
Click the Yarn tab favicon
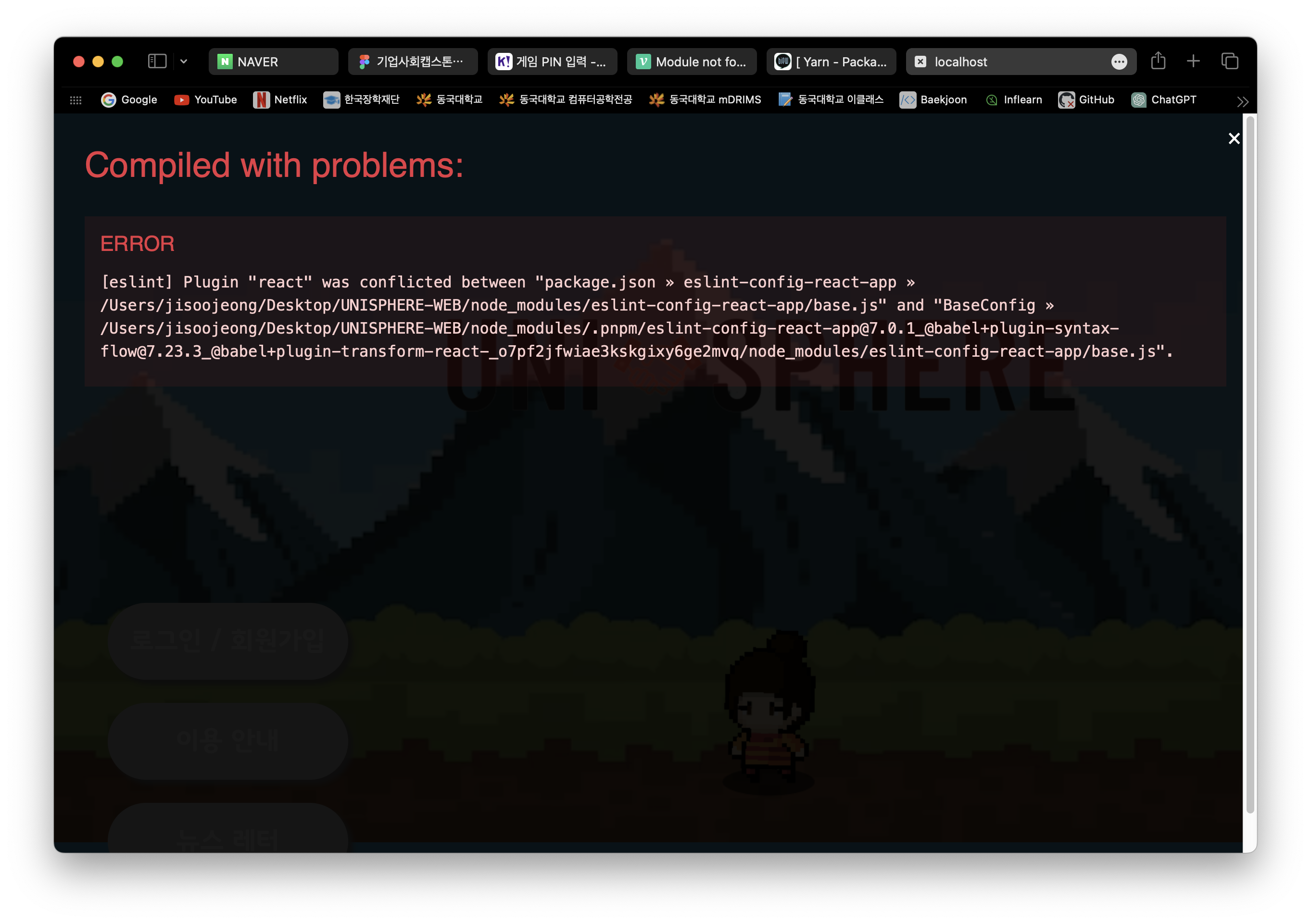pyautogui.click(x=783, y=62)
